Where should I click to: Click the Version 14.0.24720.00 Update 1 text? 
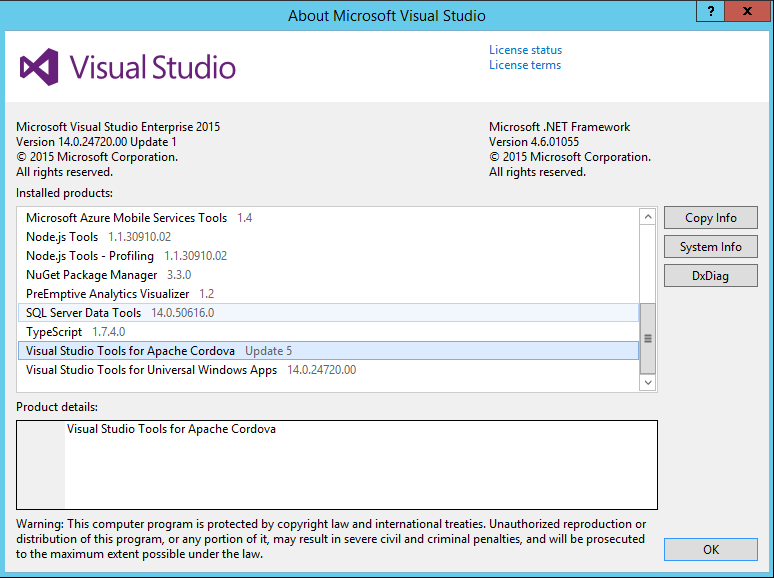(x=96, y=142)
